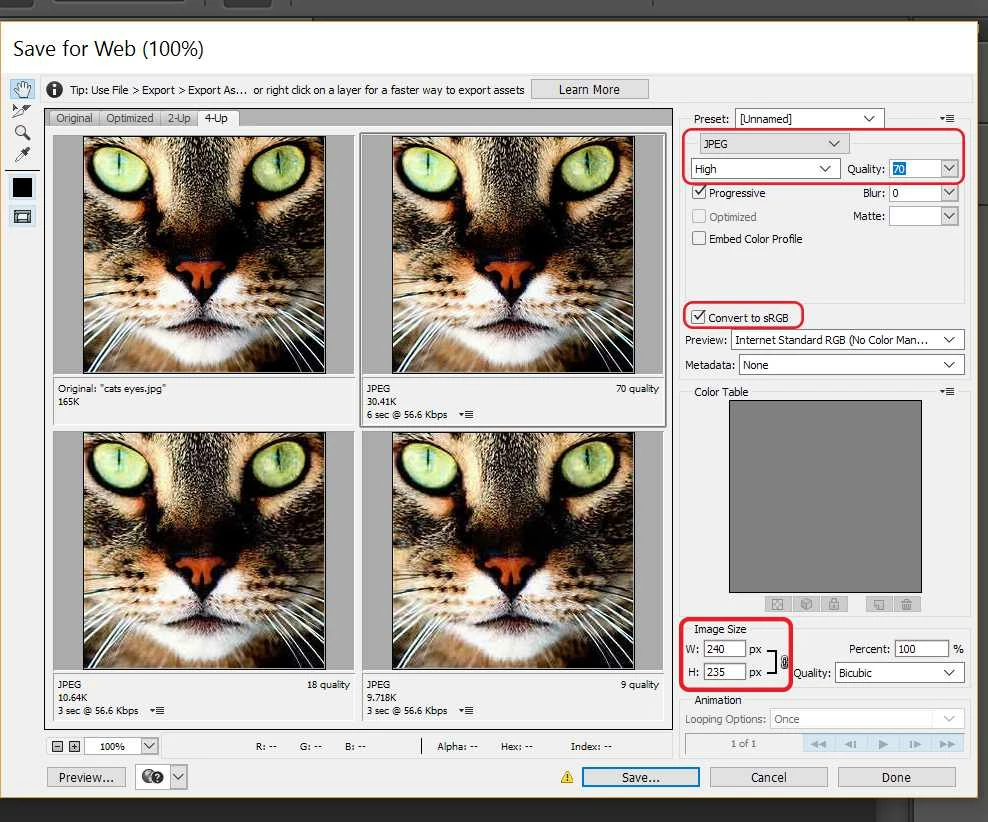
Task: Select the Slice Select tool
Action: pos(21,111)
